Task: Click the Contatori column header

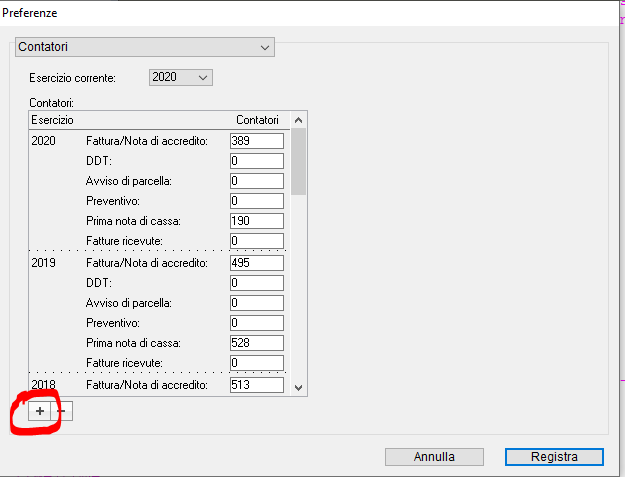Action: 257,120
